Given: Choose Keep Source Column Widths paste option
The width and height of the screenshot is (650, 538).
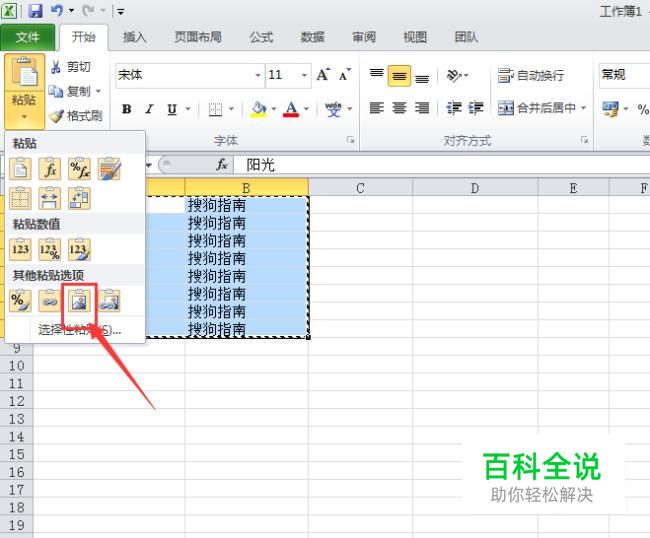Looking at the screenshot, I should pyautogui.click(x=50, y=199).
